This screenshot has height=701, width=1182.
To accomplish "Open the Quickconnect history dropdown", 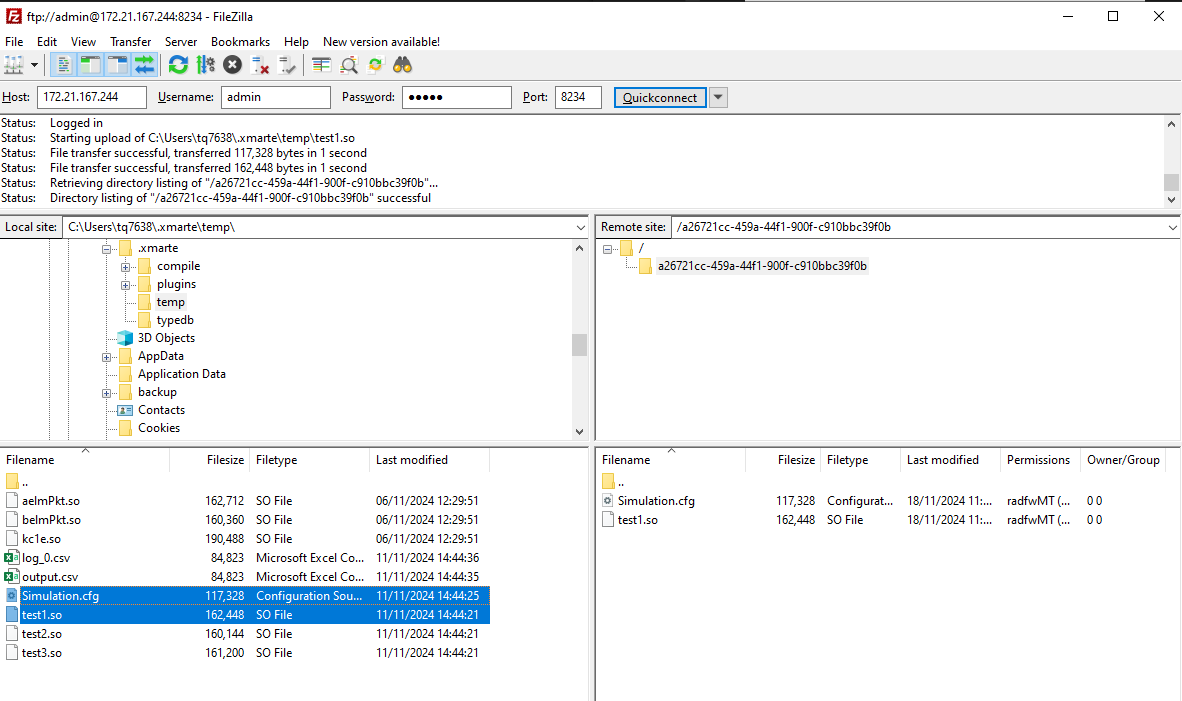I will point(717,97).
